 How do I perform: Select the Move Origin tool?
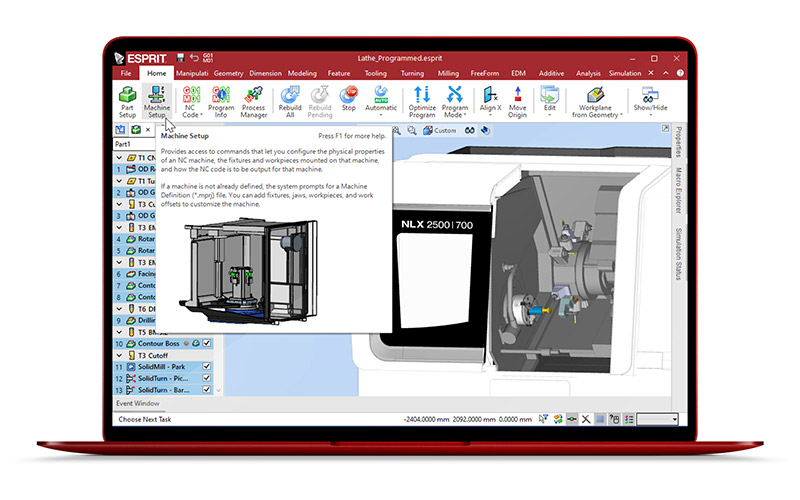517,100
